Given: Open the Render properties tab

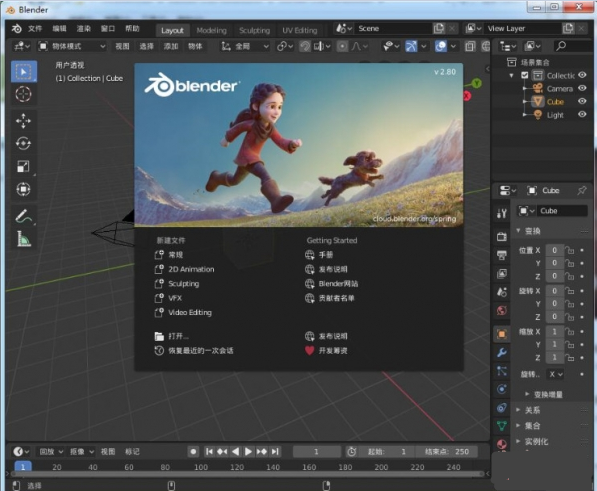Looking at the screenshot, I should 502,236.
